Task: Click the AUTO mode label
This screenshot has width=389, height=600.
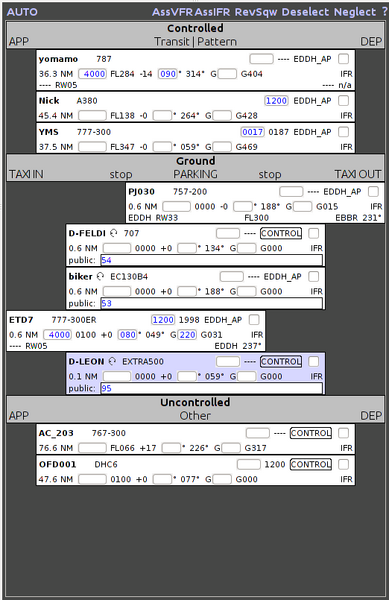Action: (22, 12)
